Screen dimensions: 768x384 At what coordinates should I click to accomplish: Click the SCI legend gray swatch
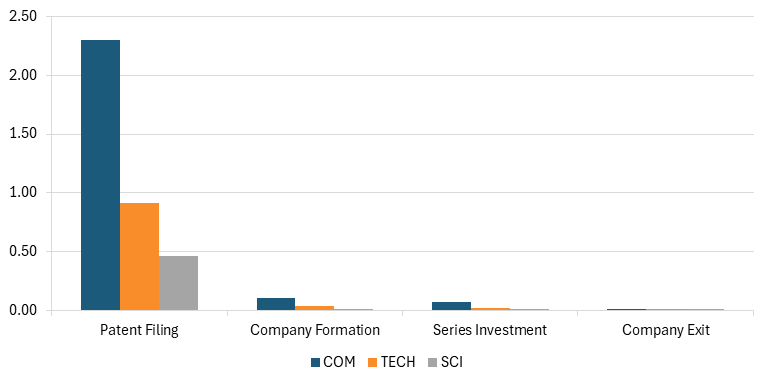pyautogui.click(x=432, y=362)
